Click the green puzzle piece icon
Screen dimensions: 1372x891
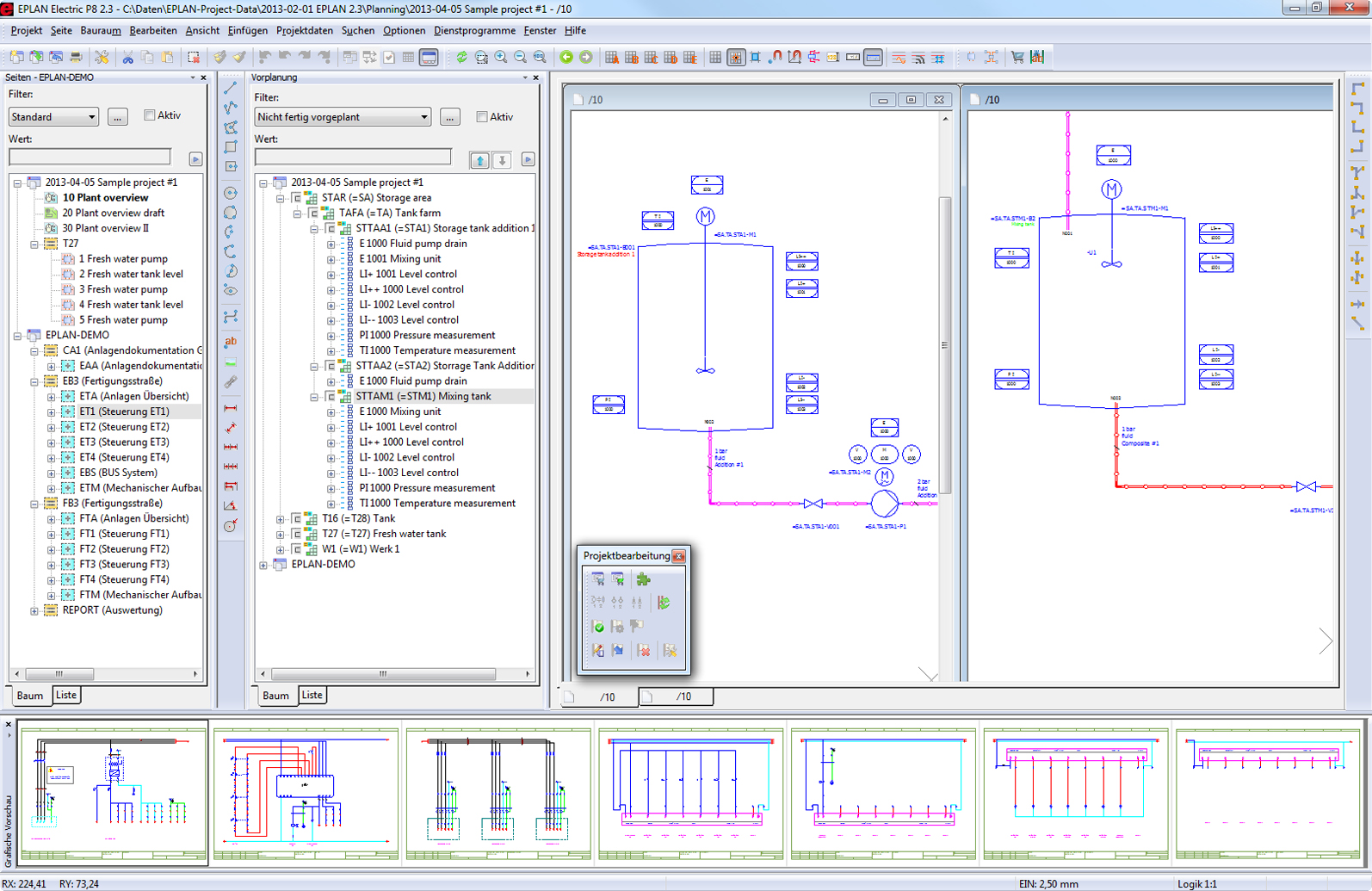[x=643, y=579]
